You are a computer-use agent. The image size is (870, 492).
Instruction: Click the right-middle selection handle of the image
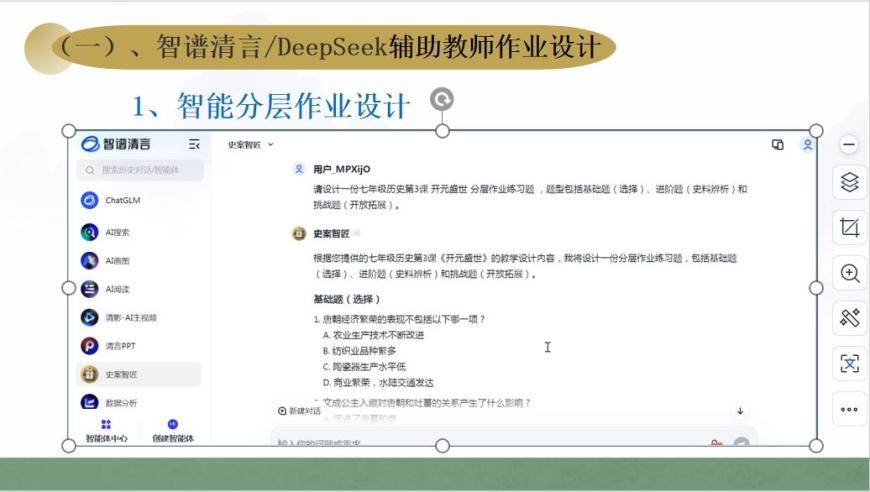(816, 288)
